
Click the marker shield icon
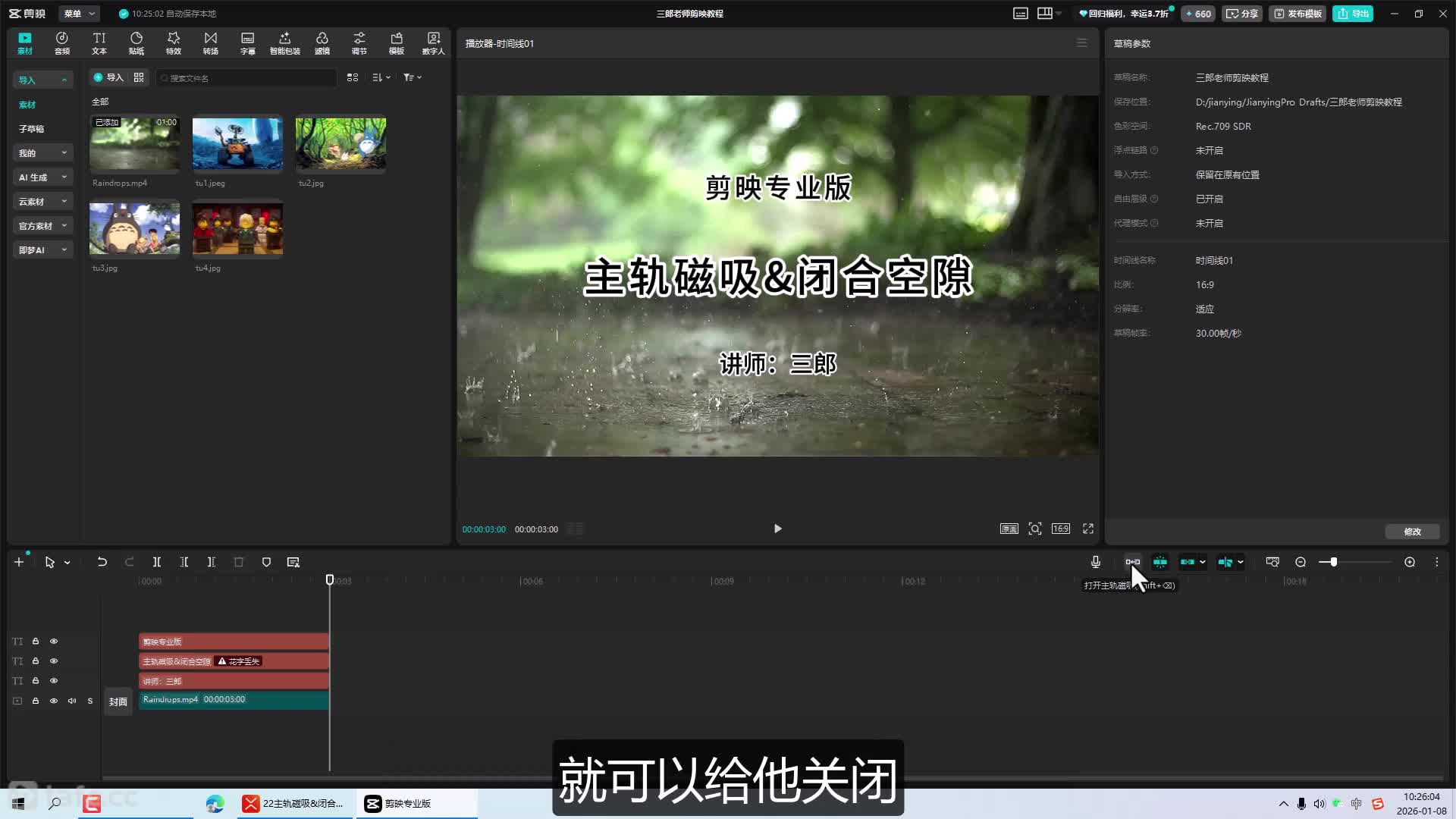point(266,562)
